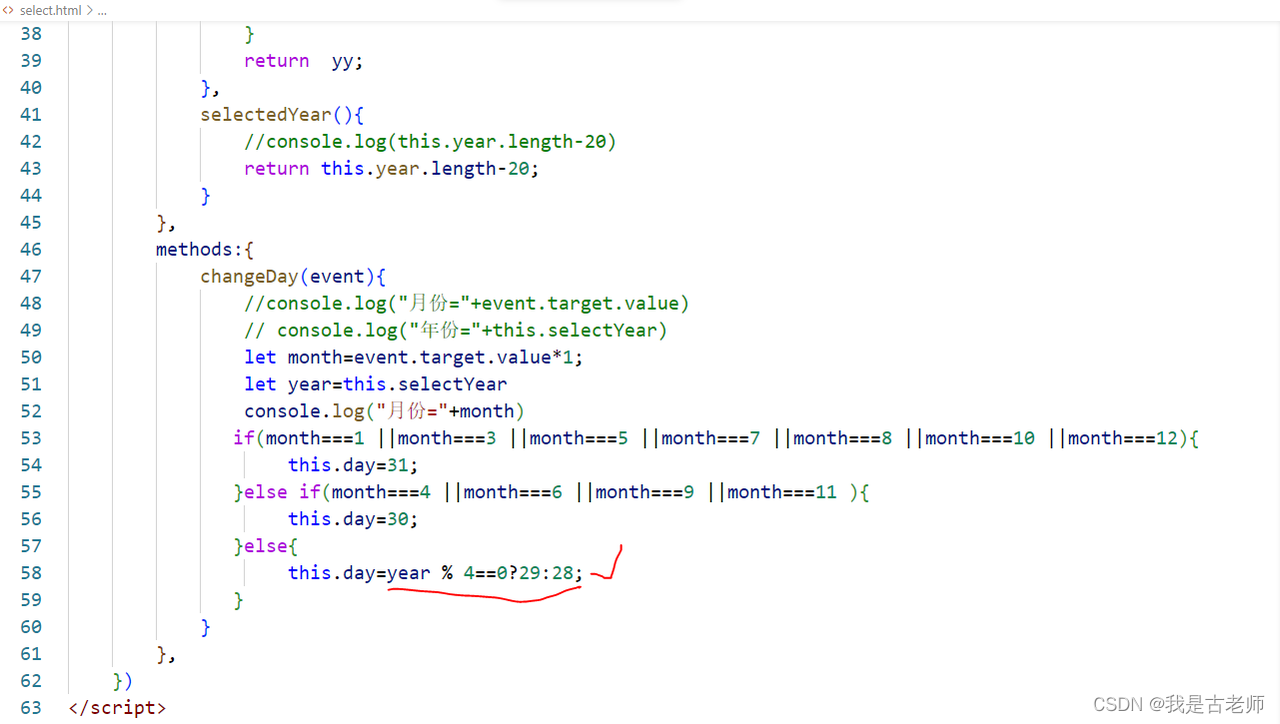1280x724 pixels.
Task: Click the HTML file icon in the breadcrumb
Action: coord(9,10)
